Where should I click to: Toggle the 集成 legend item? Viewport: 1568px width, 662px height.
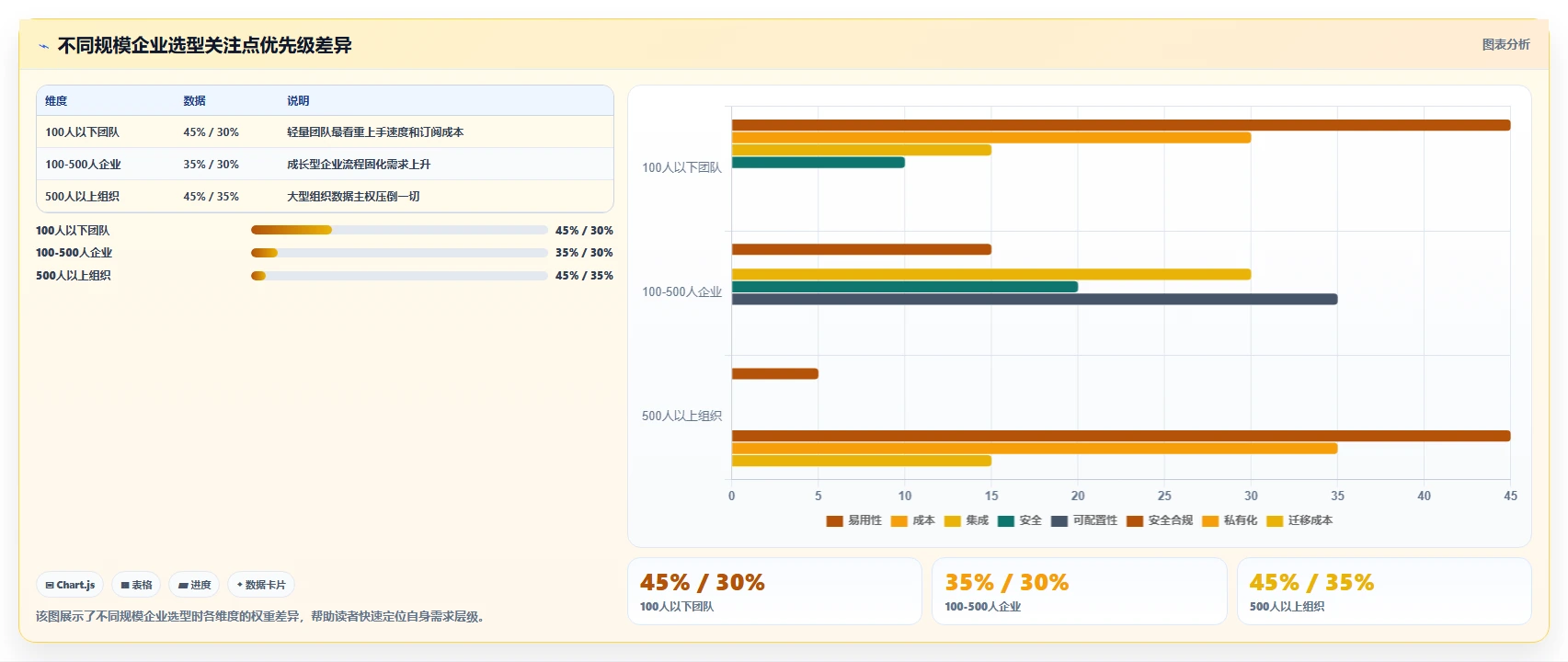966,520
